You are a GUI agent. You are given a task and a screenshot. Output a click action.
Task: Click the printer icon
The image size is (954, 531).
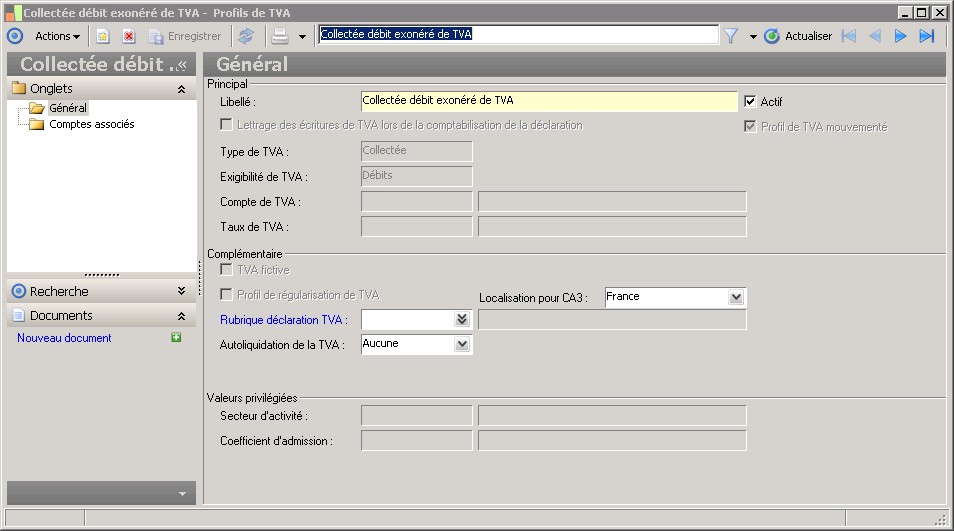(x=280, y=36)
